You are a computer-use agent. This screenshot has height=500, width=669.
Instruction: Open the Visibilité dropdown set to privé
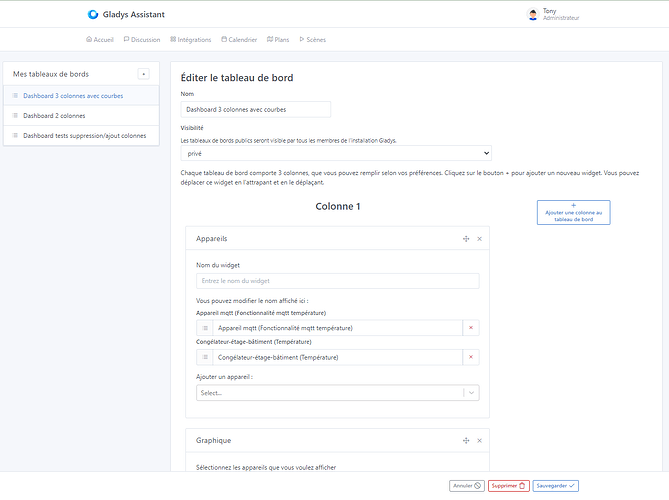tap(336, 154)
